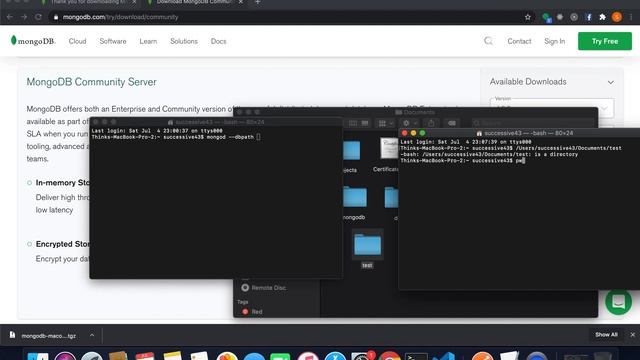The height and width of the screenshot is (360, 640).
Task: Open Terminal from the Dock
Action: (416, 357)
